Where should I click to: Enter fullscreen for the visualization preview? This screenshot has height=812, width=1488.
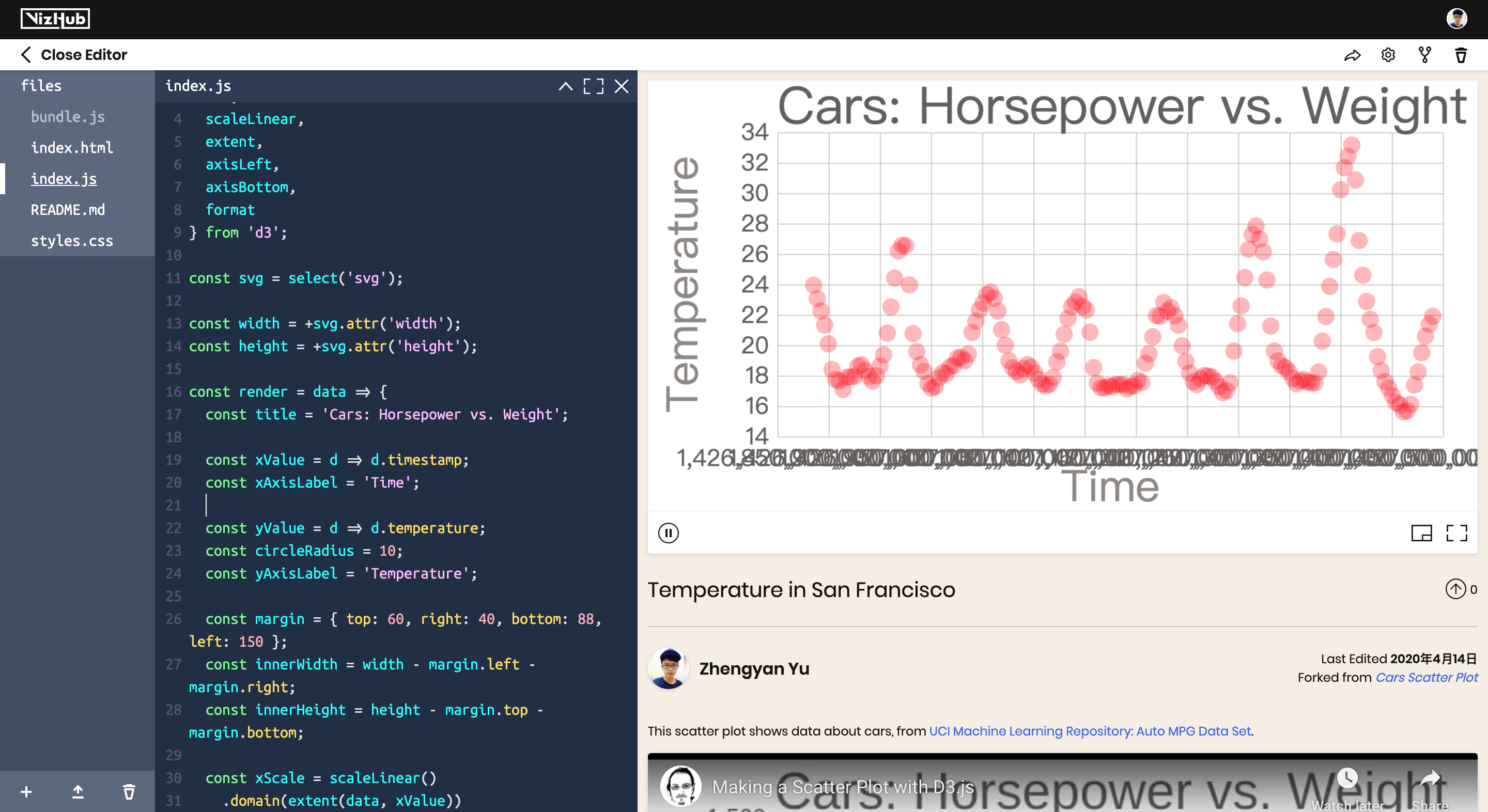[x=1456, y=533]
